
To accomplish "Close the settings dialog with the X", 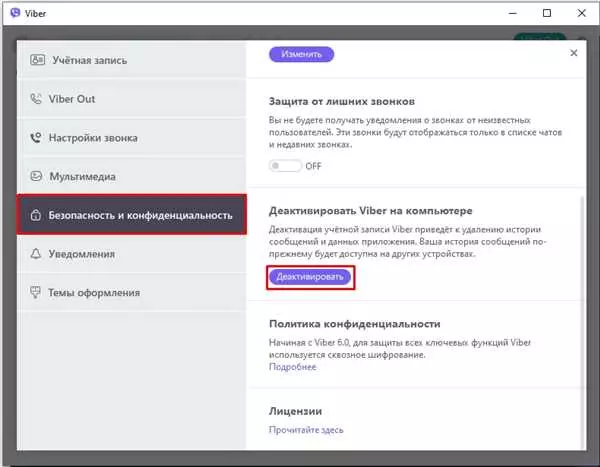I will pyautogui.click(x=574, y=53).
